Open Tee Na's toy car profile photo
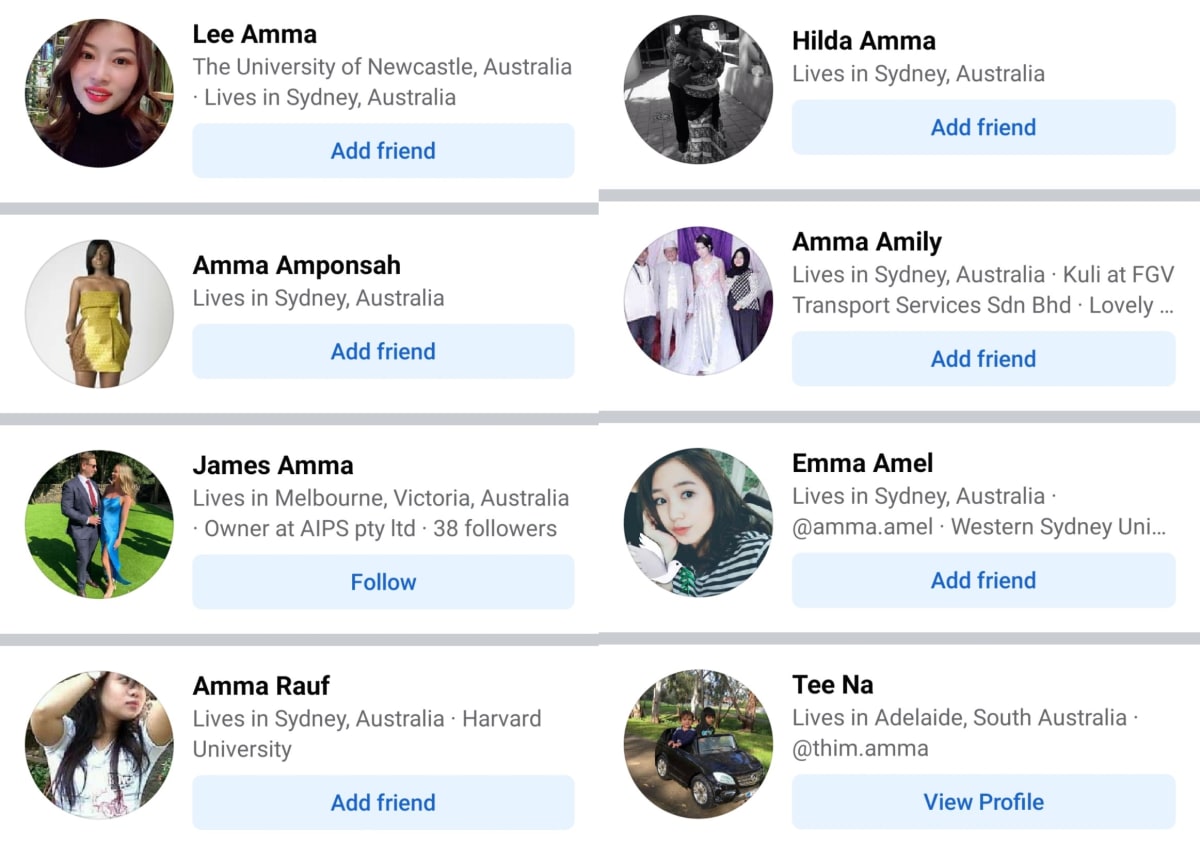Viewport: 1200px width, 846px height. pos(698,744)
